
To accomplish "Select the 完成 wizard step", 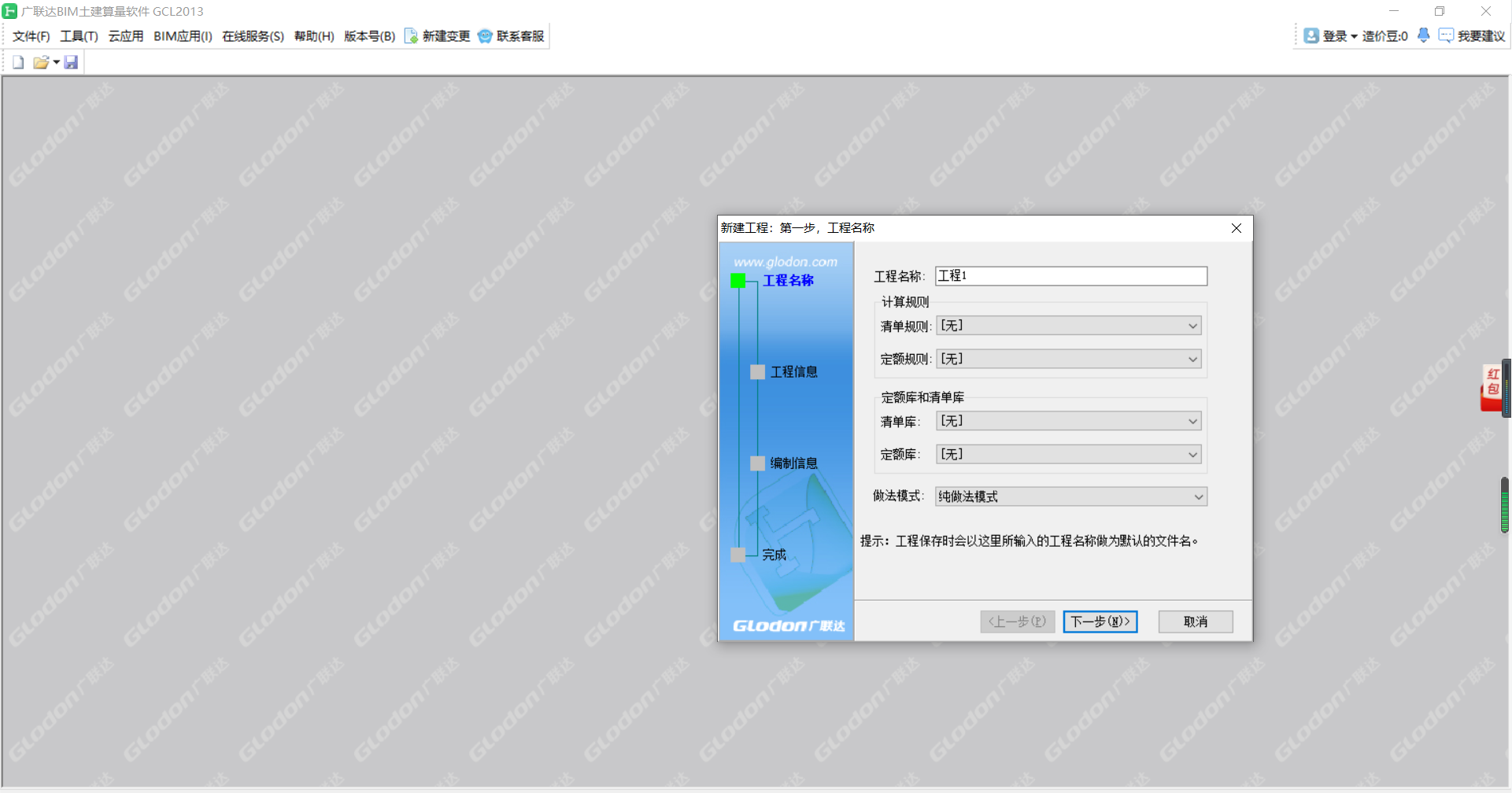I will tap(774, 555).
